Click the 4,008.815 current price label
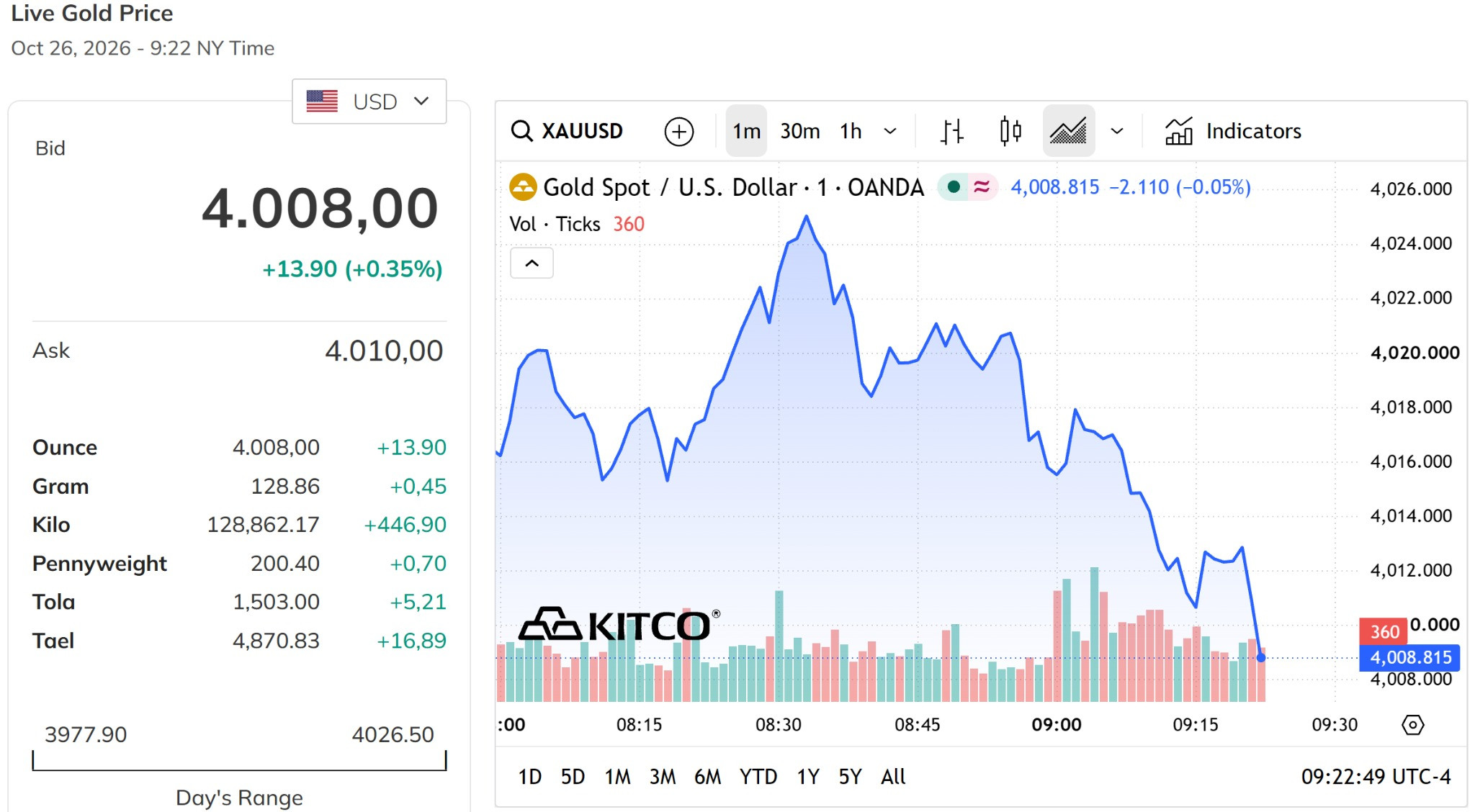Viewport: 1475px width, 812px height. [1409, 657]
